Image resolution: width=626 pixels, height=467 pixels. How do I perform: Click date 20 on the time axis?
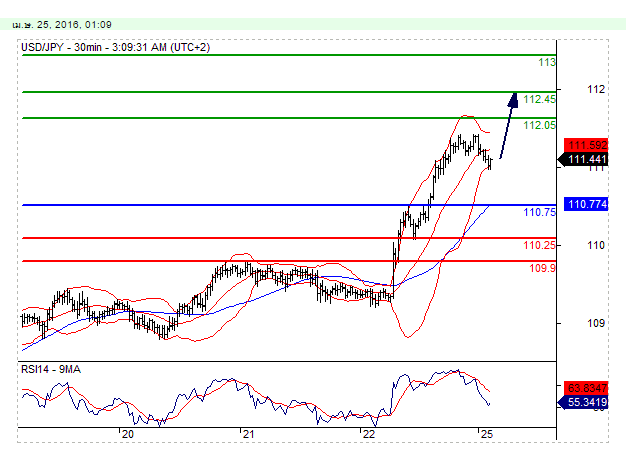click(127, 434)
